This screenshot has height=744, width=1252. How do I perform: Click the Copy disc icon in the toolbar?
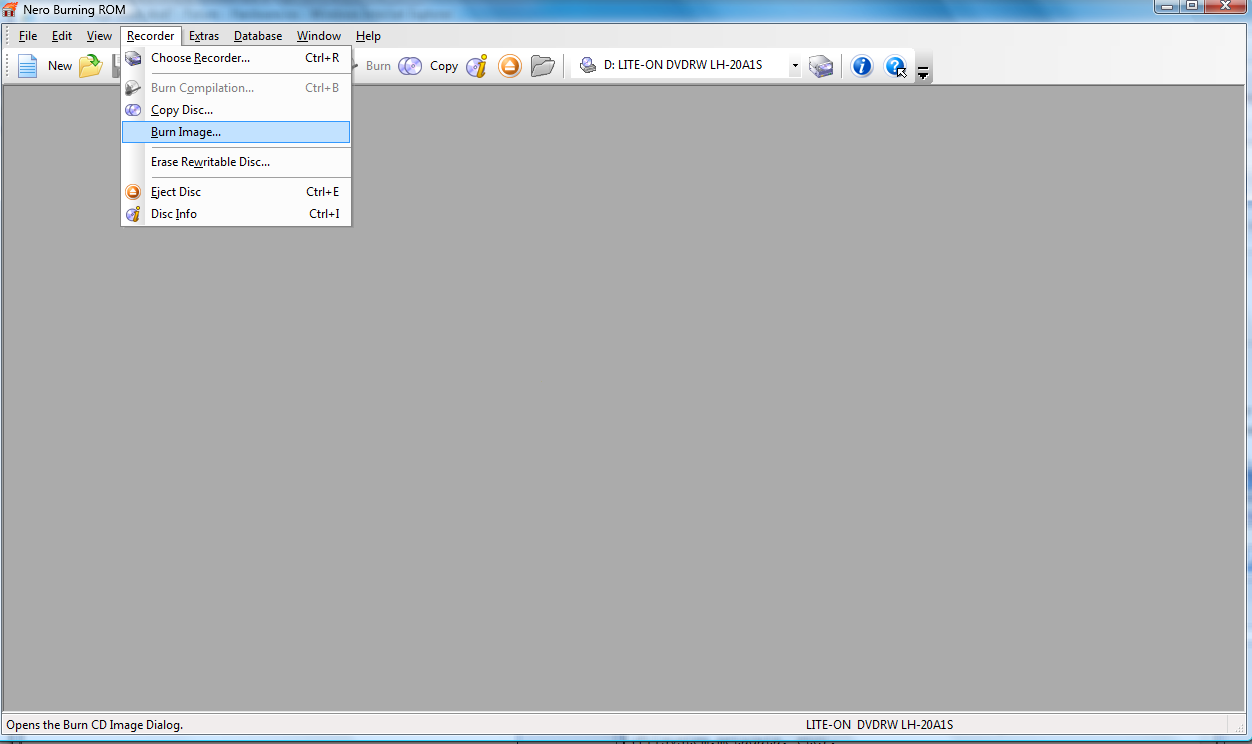pyautogui.click(x=410, y=66)
